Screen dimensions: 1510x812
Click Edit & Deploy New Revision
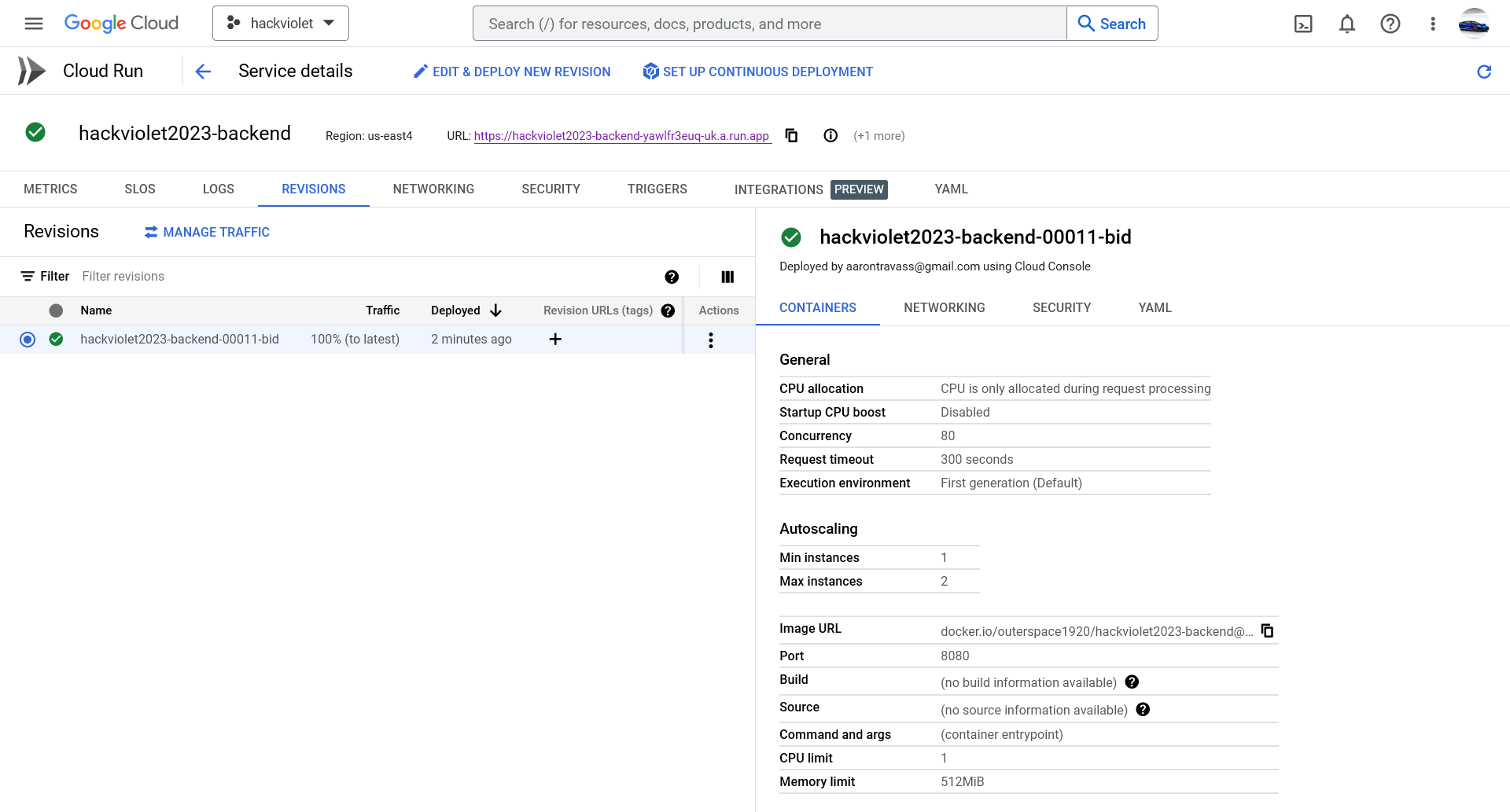(512, 72)
